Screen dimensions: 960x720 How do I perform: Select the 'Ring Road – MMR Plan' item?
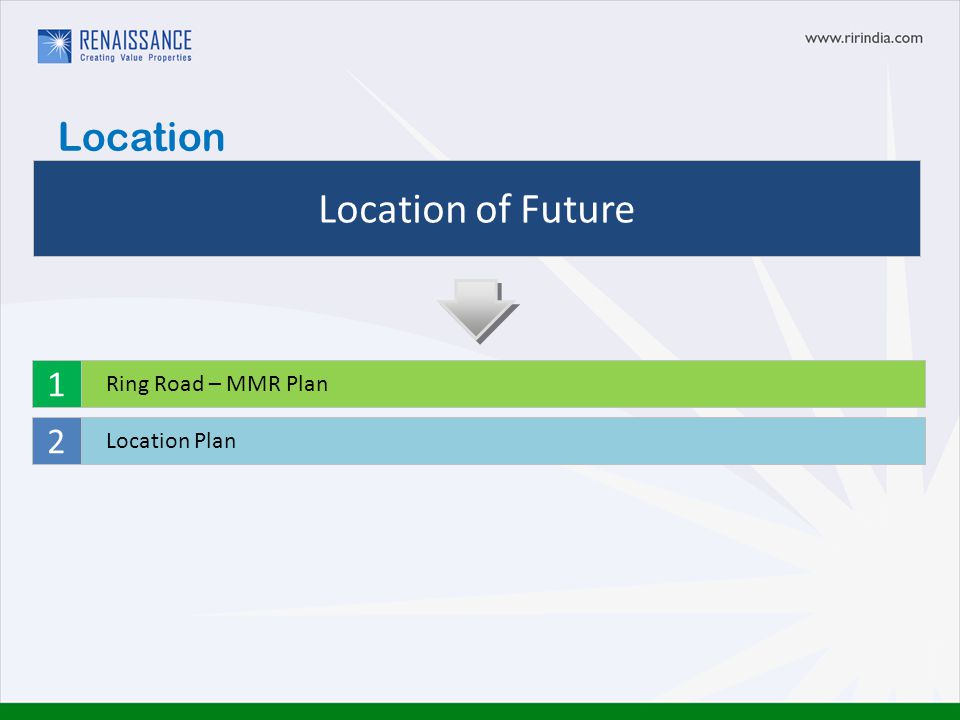pos(503,384)
